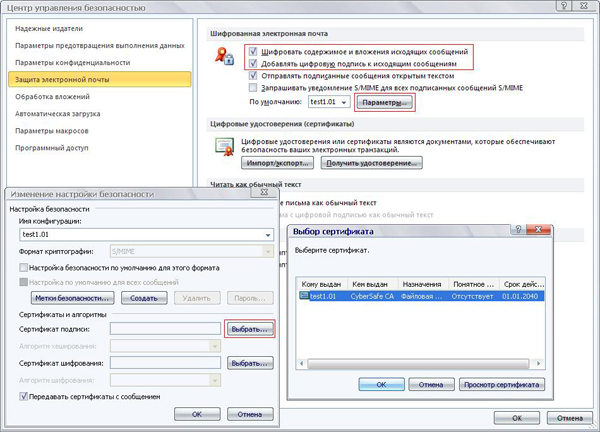Viewport: 600px width, 432px height.
Task: Click the test1.01 certificate row icon
Action: click(x=304, y=296)
